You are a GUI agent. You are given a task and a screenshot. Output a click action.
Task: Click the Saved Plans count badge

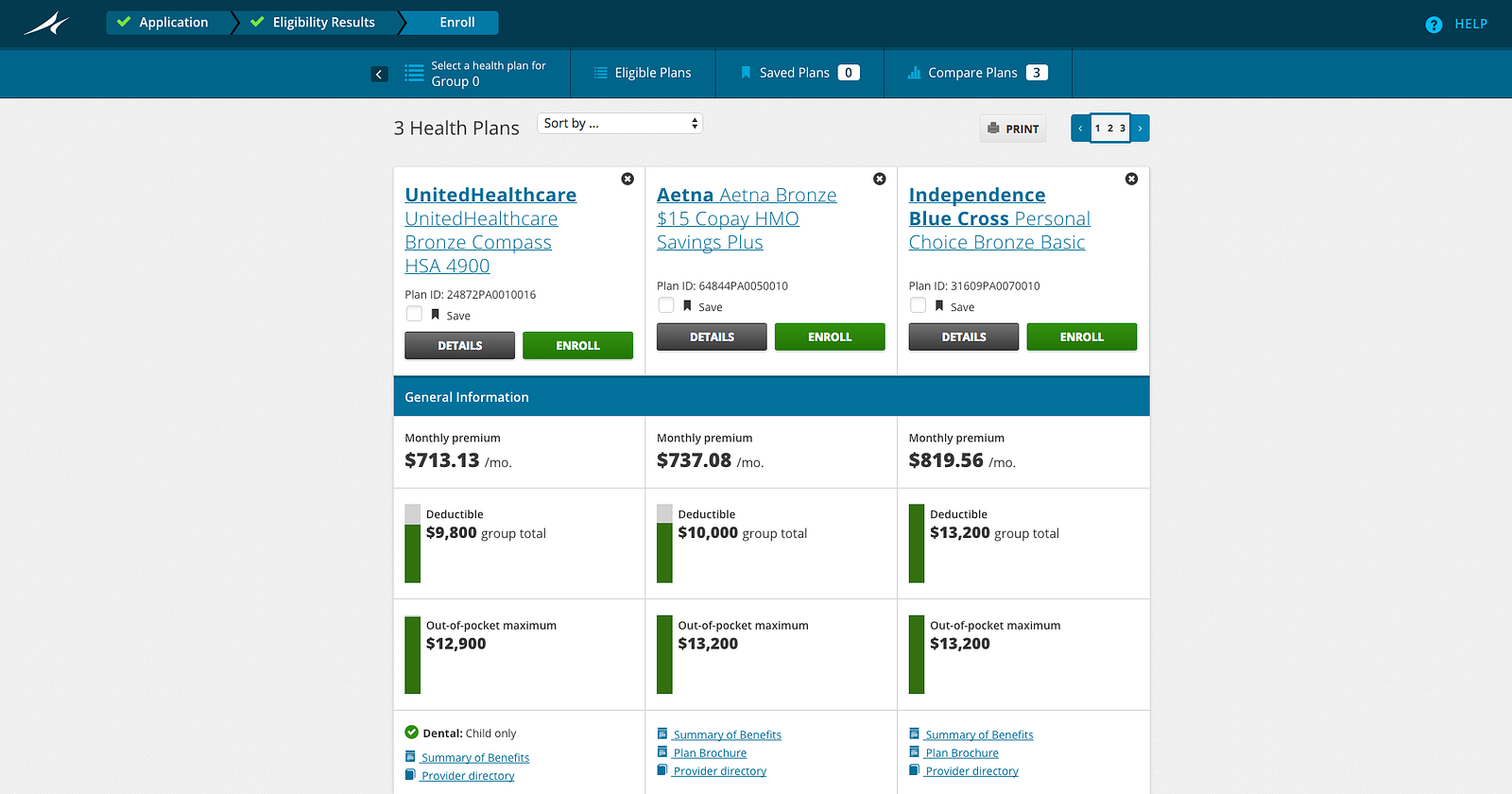tap(849, 73)
